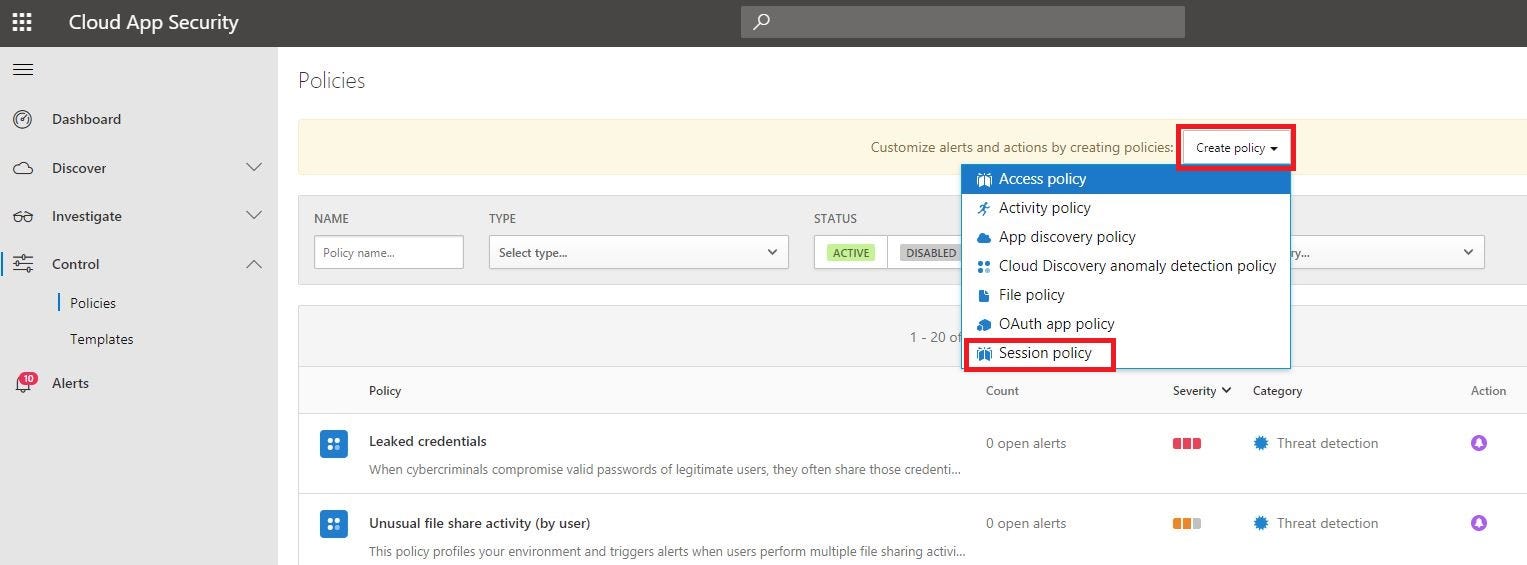Image resolution: width=1527 pixels, height=565 pixels.
Task: Click the Session policy icon in menu
Action: 984,353
